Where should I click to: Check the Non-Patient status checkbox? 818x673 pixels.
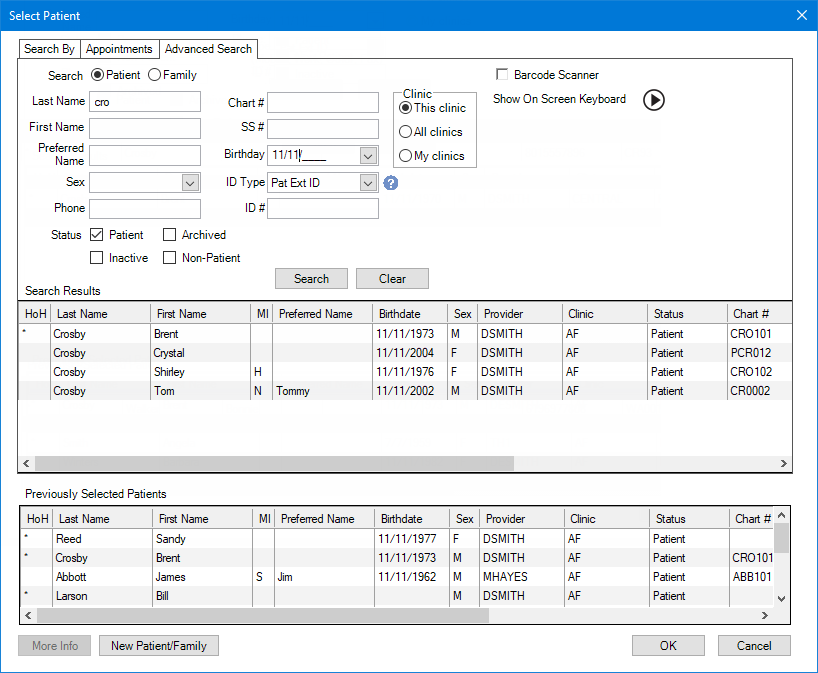click(170, 258)
